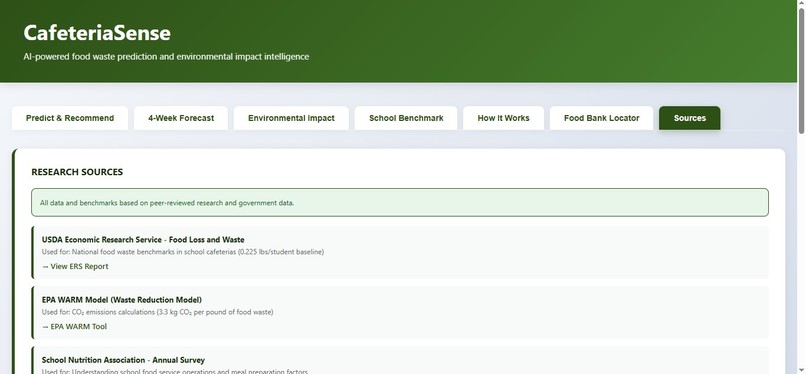The image size is (806, 374).
Task: Click the CO₂ emissions calculations description
Action: coord(157,312)
